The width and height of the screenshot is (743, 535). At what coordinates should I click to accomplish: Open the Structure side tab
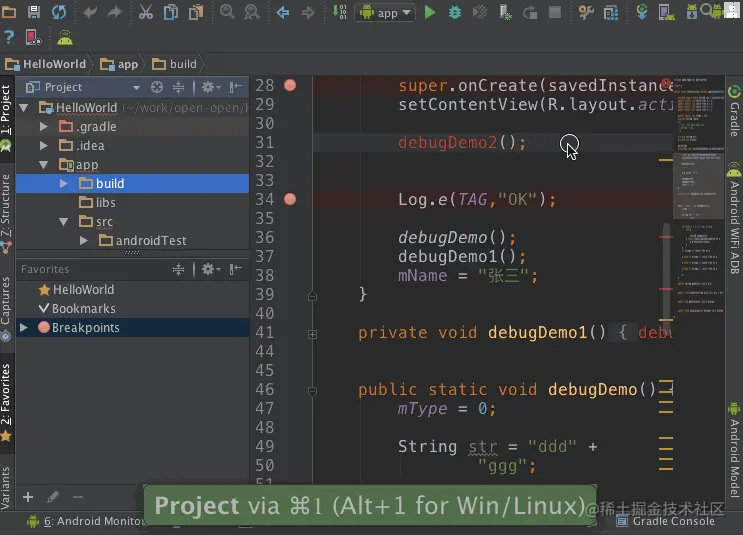(6, 213)
